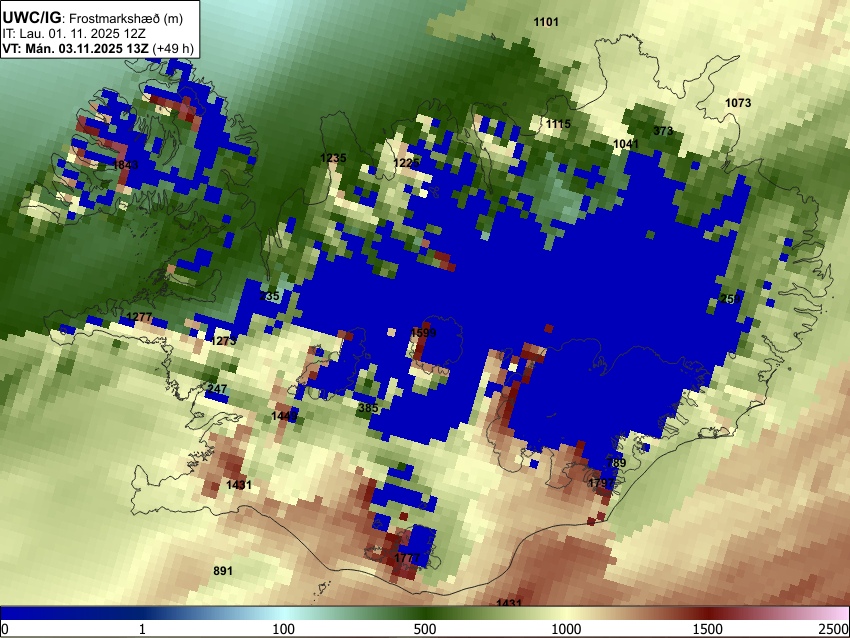Click the value 1273 on the map

click(x=223, y=341)
